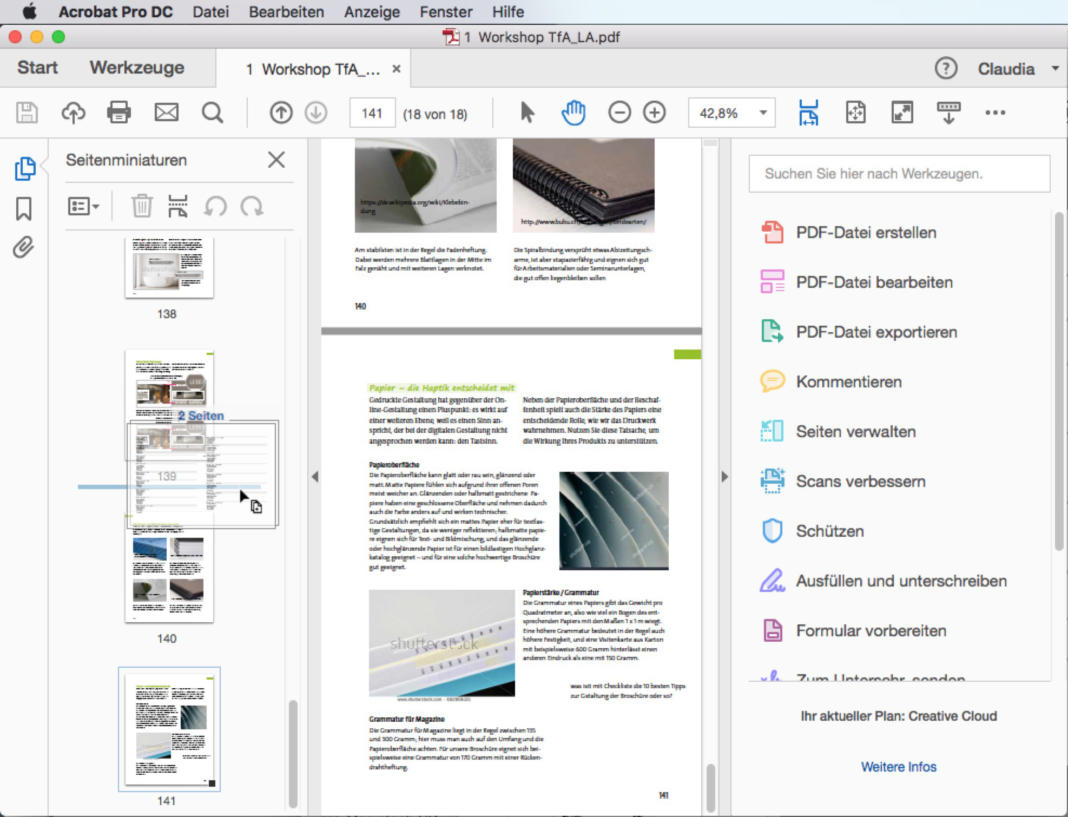
Task: Select page 141 thumbnail
Action: [x=169, y=729]
